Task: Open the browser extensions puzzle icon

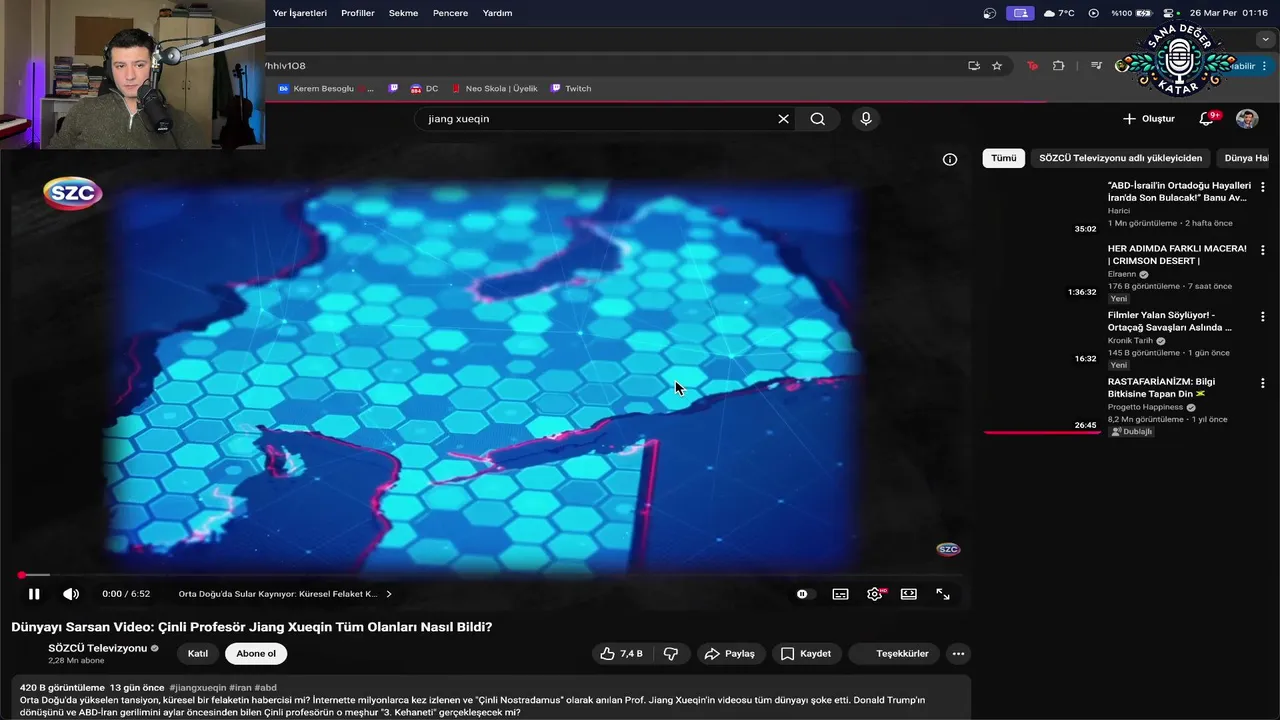Action: [1059, 66]
